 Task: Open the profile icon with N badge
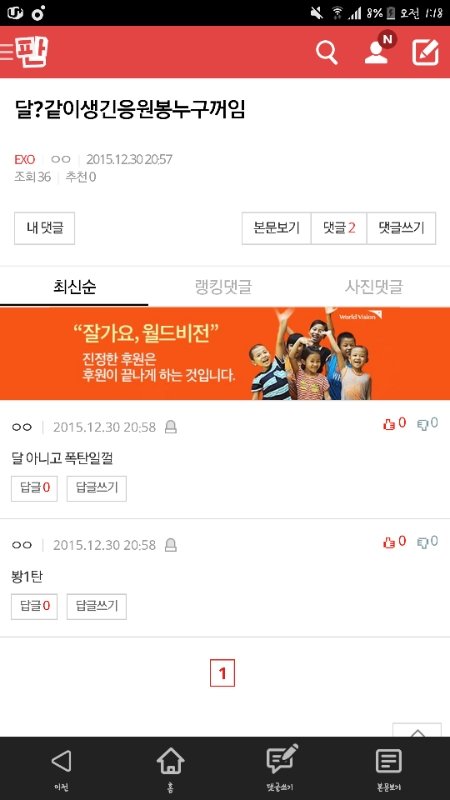point(379,50)
